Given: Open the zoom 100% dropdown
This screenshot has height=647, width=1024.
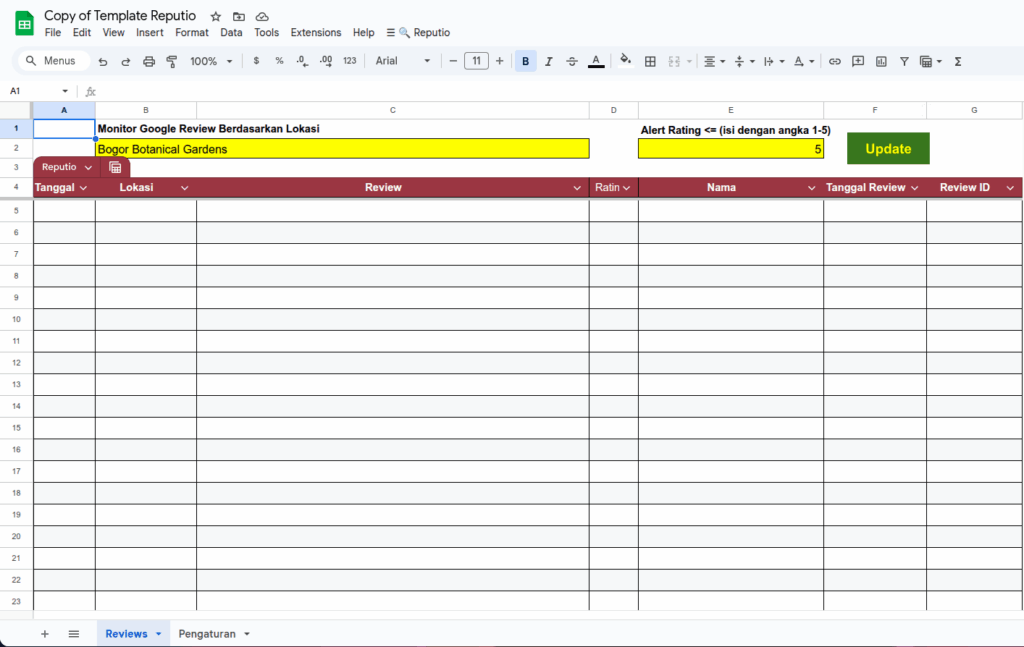Looking at the screenshot, I should 210,61.
